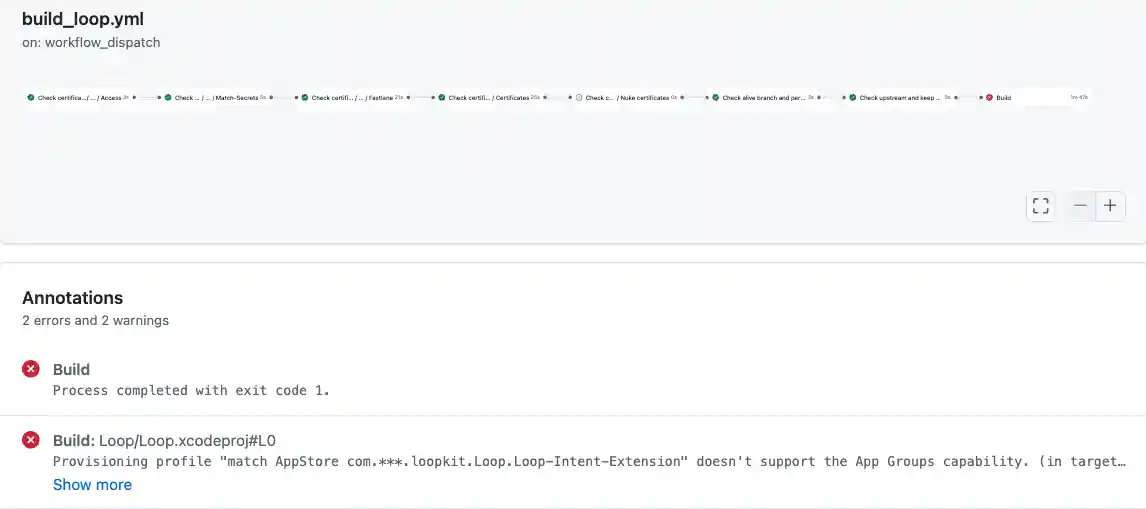The height and width of the screenshot is (509, 1146).
Task: Open Loop/Loop.xcodeproj#L0 annotation link
Action: click(187, 440)
